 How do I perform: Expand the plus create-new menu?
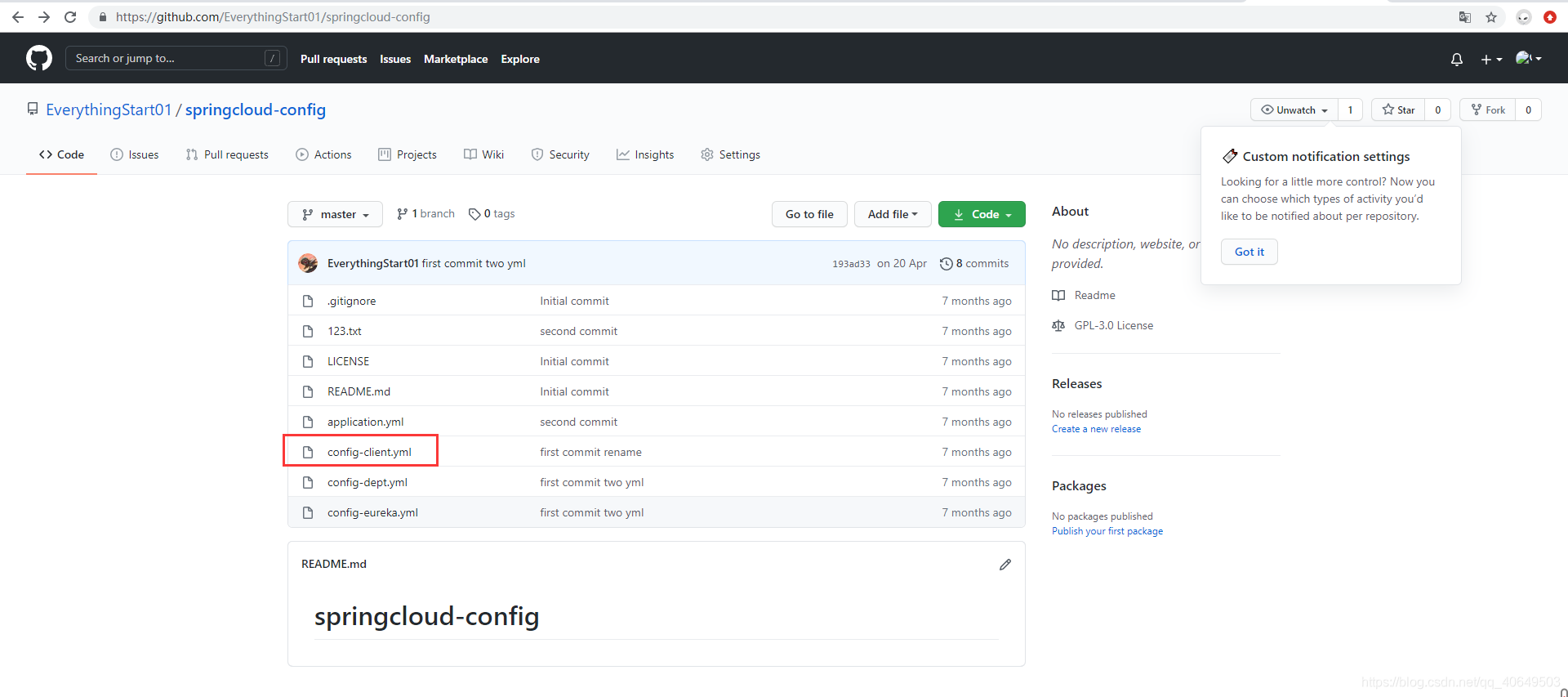pos(1491,59)
